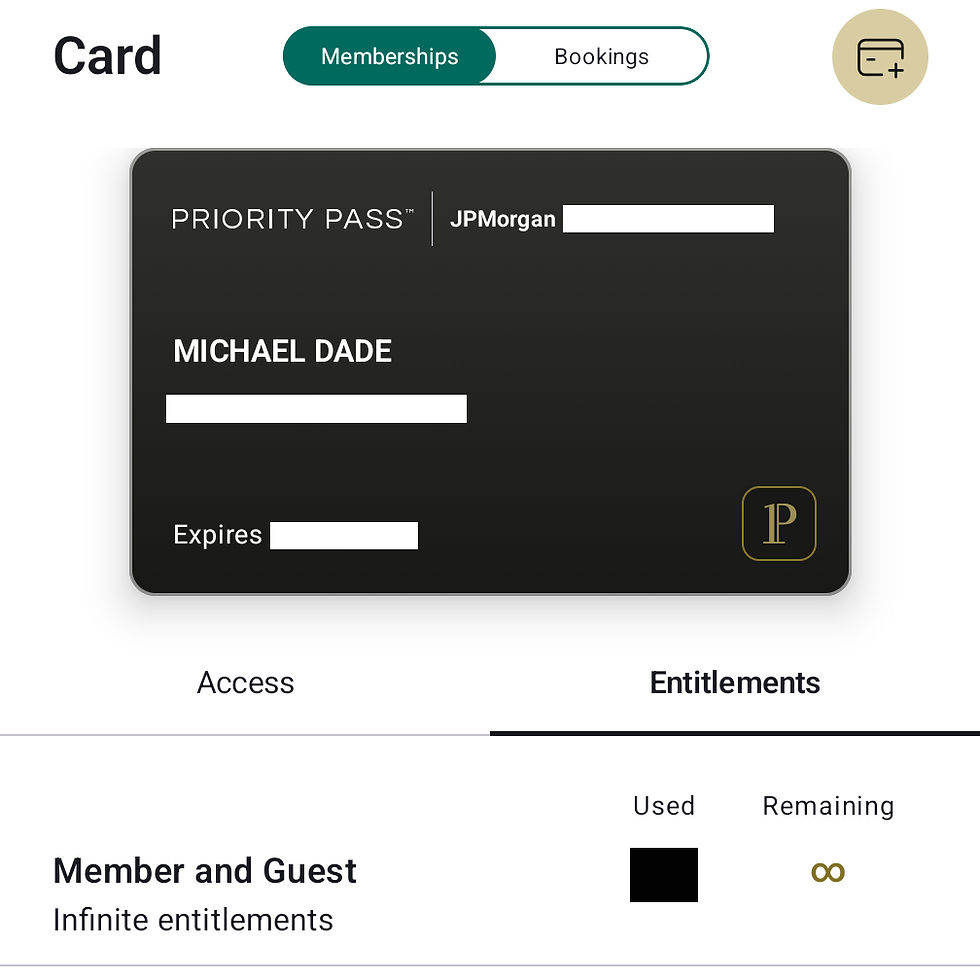Click the JPMorgan label on the card
Screen dimensions: 980x980
[x=502, y=219]
